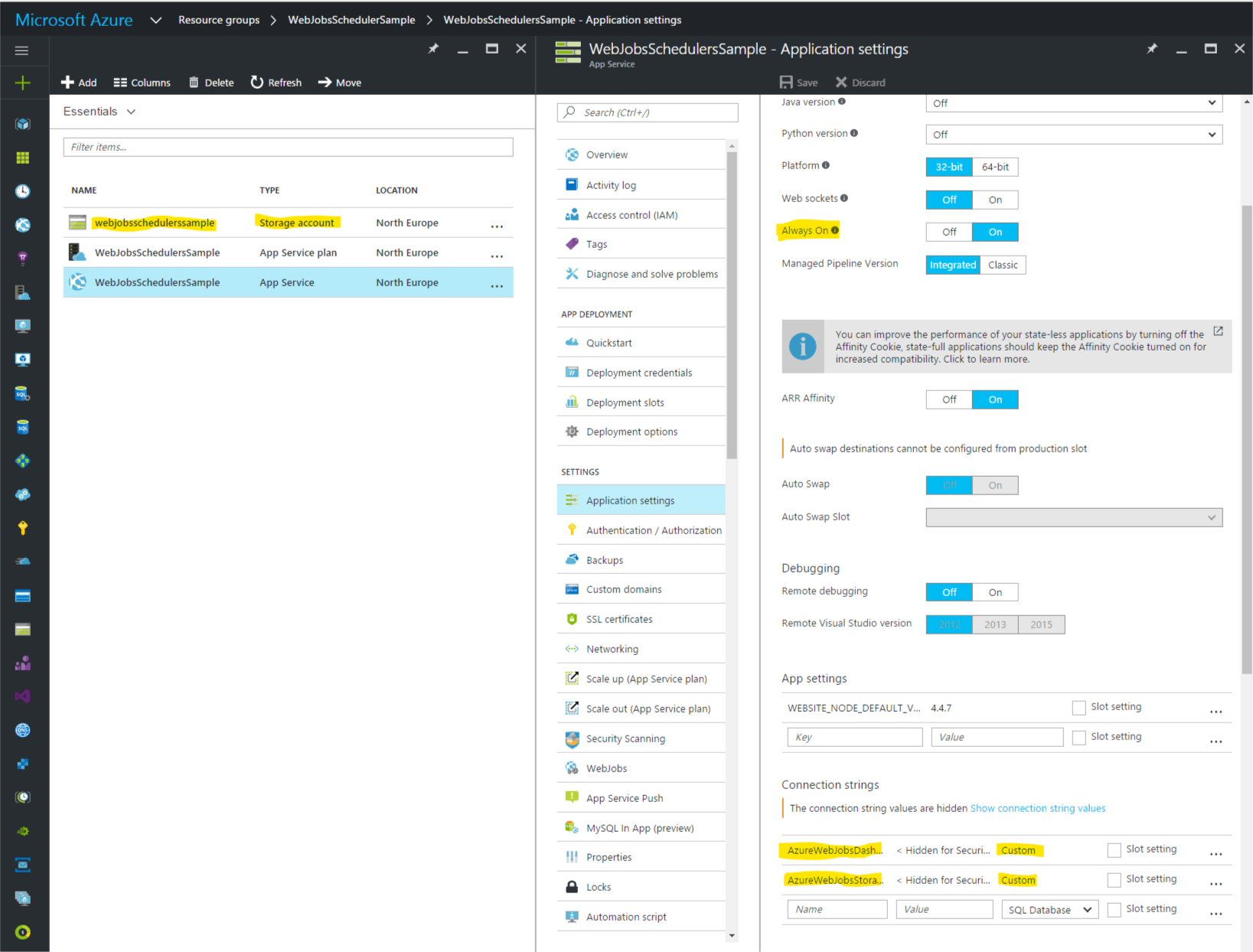Open SSL certificates
The image size is (1253, 952).
pyautogui.click(x=641, y=619)
